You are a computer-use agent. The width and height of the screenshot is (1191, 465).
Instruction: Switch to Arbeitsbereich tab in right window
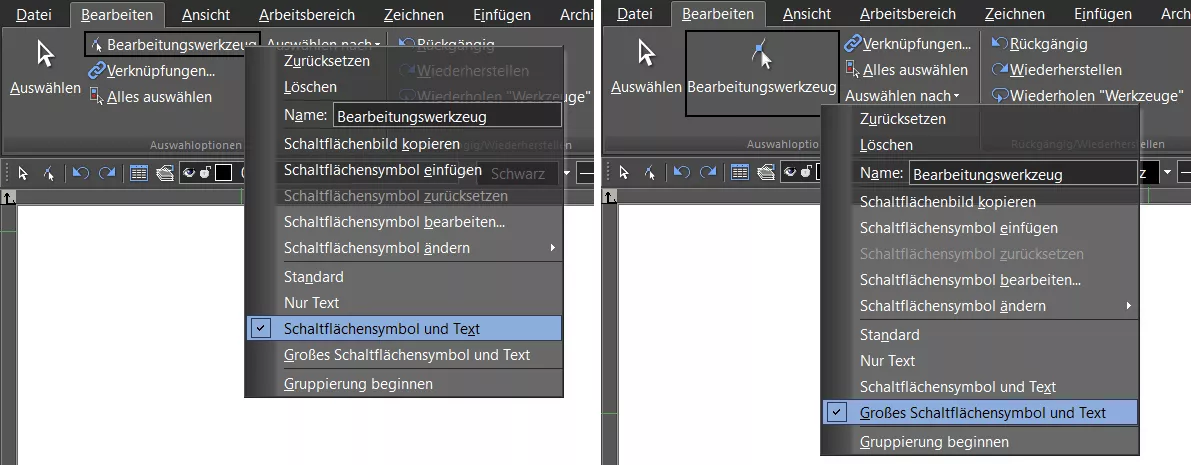pyautogui.click(x=908, y=14)
